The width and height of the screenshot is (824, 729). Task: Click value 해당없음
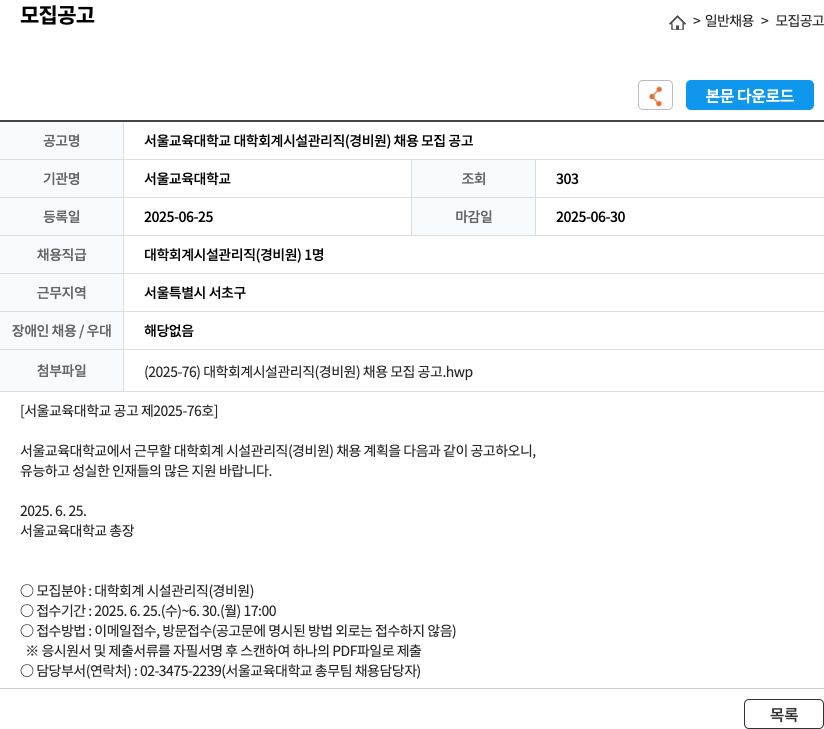point(169,331)
